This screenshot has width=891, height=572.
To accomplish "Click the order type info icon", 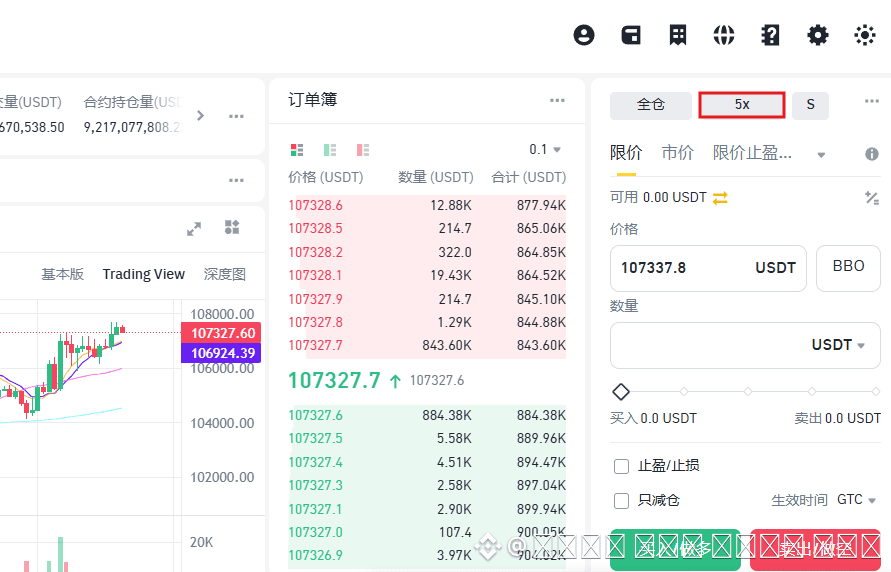I will (872, 154).
